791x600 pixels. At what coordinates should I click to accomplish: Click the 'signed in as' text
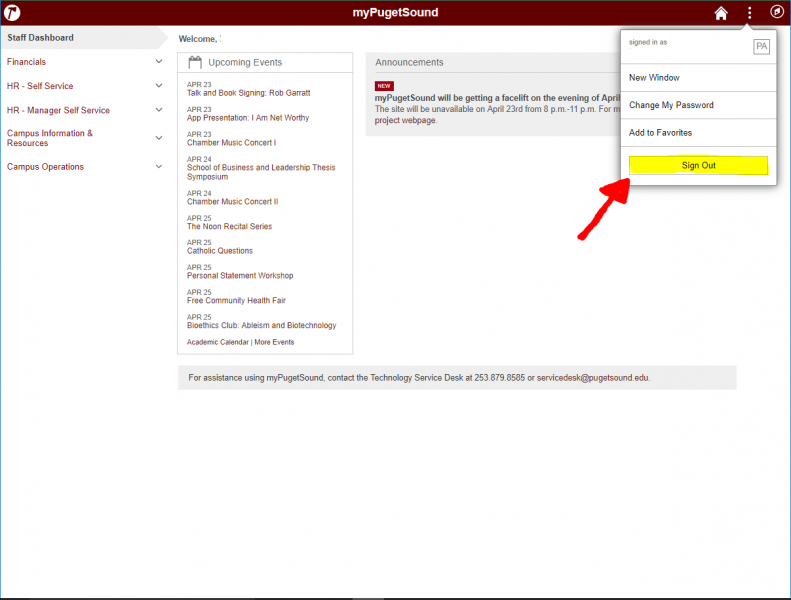click(x=648, y=42)
